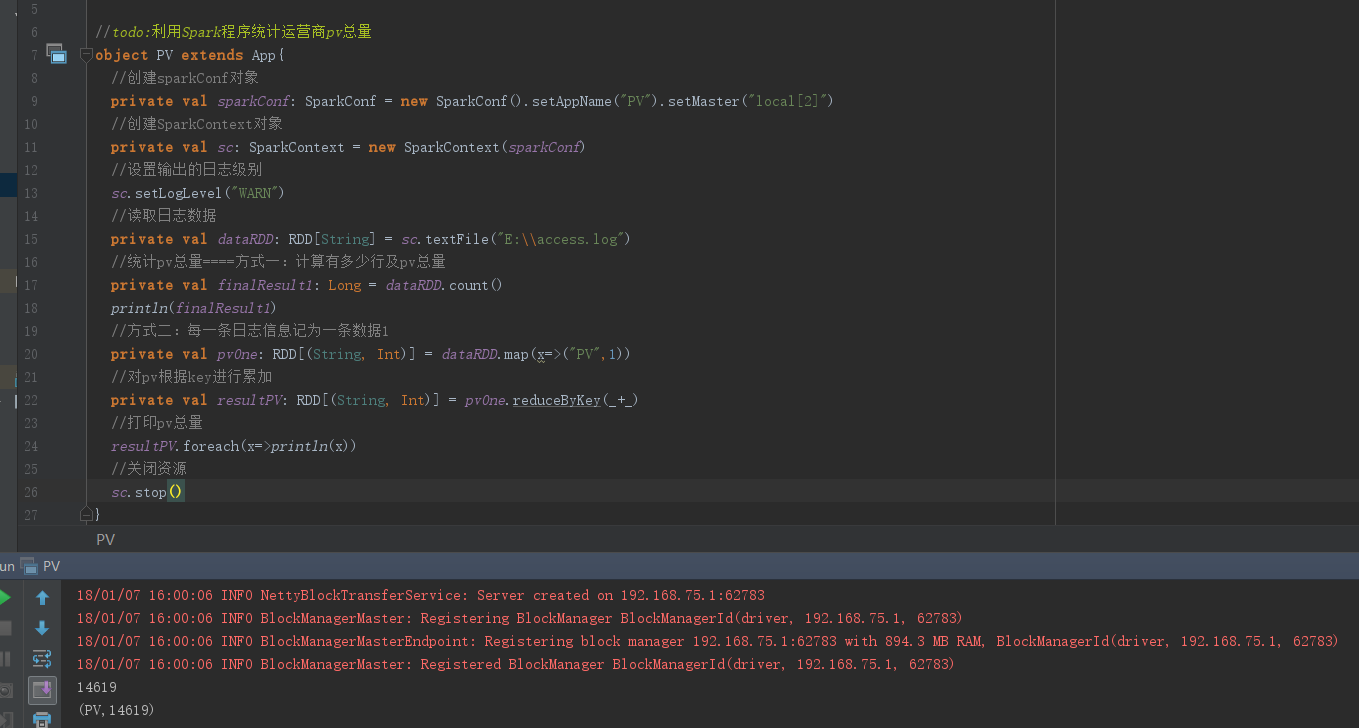The height and width of the screenshot is (728, 1359).
Task: Click the BlockManagerMasterEndpoint log line
Action: click(x=706, y=641)
